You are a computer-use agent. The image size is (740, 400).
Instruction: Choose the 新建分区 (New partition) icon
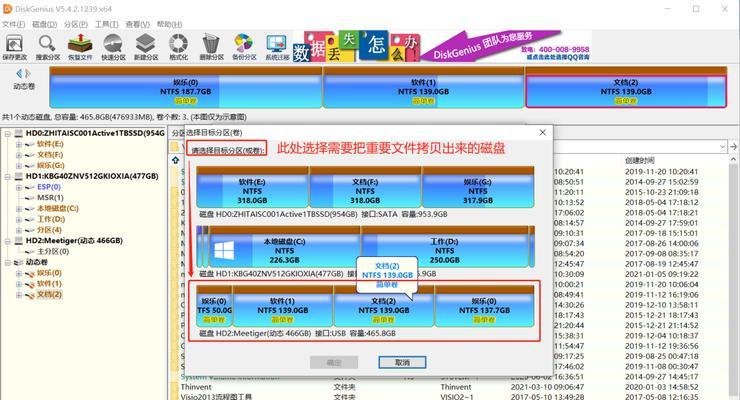pyautogui.click(x=146, y=47)
